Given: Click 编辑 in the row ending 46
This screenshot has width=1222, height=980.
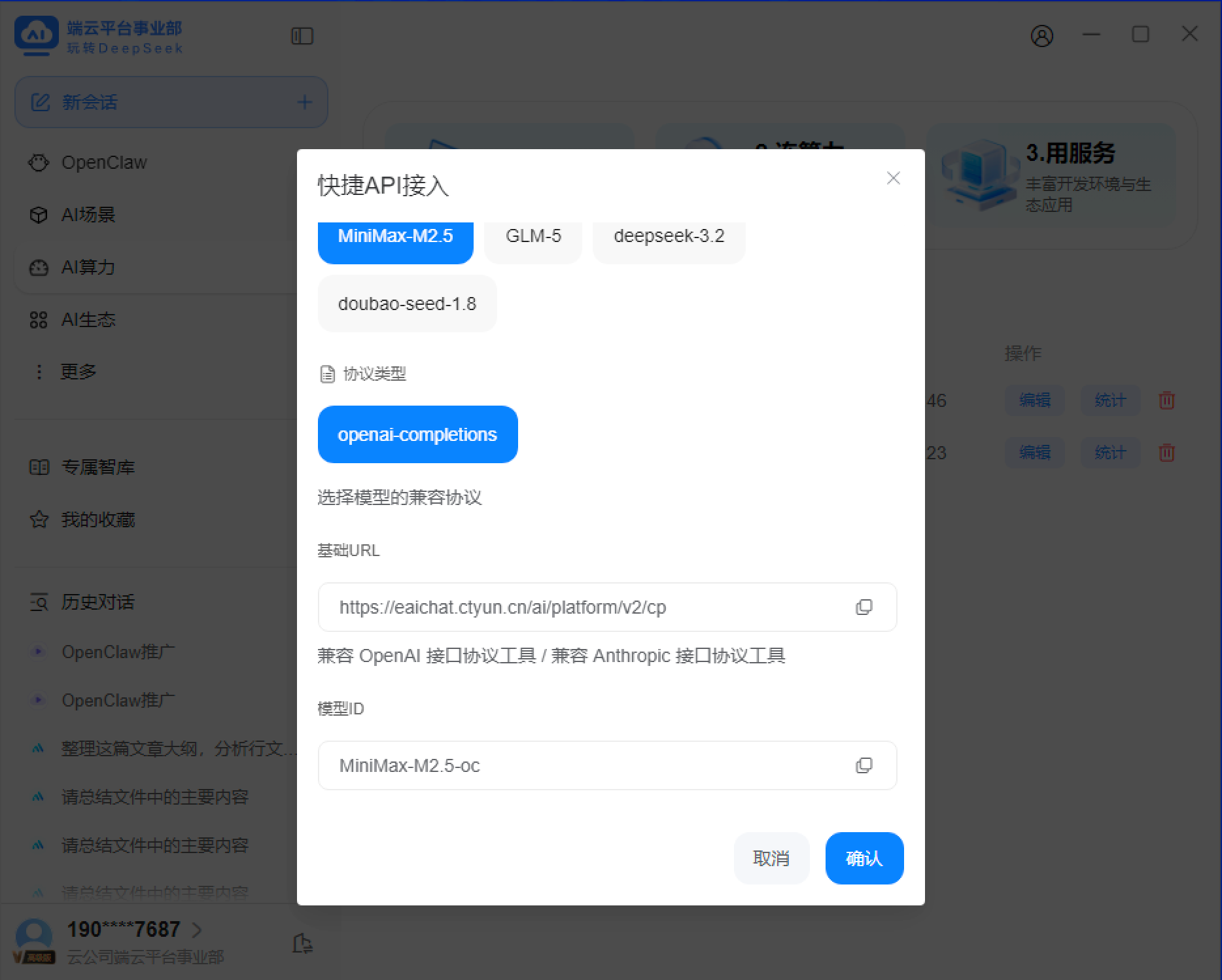Looking at the screenshot, I should click(x=1034, y=400).
